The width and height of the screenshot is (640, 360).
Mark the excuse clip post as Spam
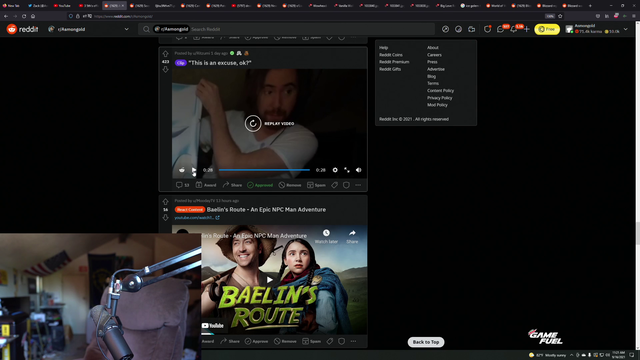316,185
